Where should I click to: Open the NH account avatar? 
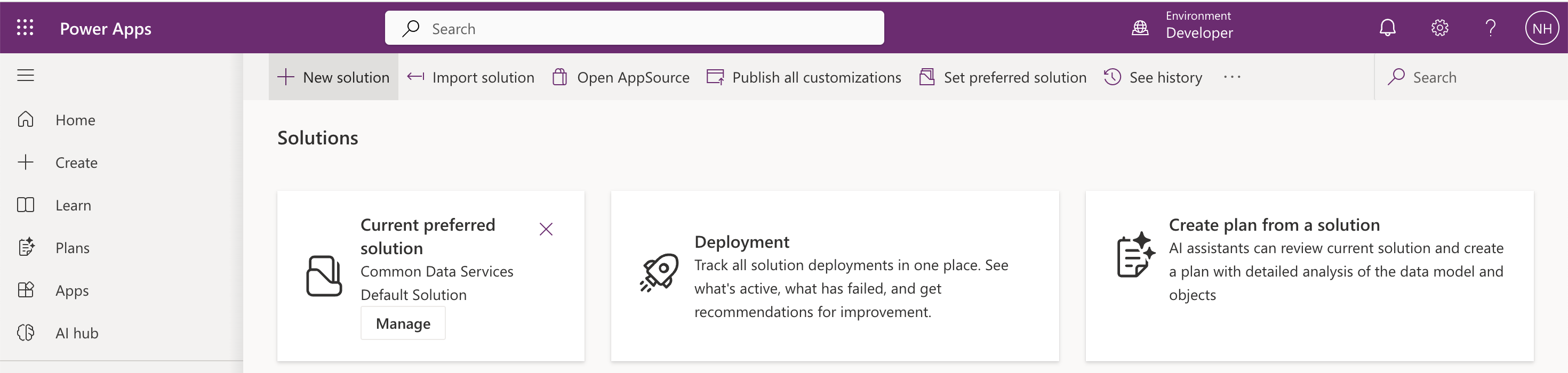click(x=1541, y=28)
